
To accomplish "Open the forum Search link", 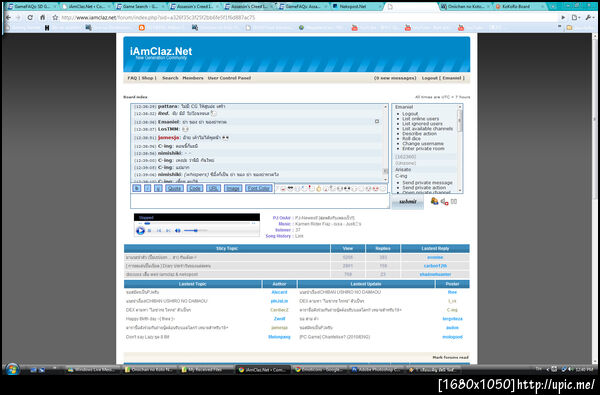I will pos(170,78).
